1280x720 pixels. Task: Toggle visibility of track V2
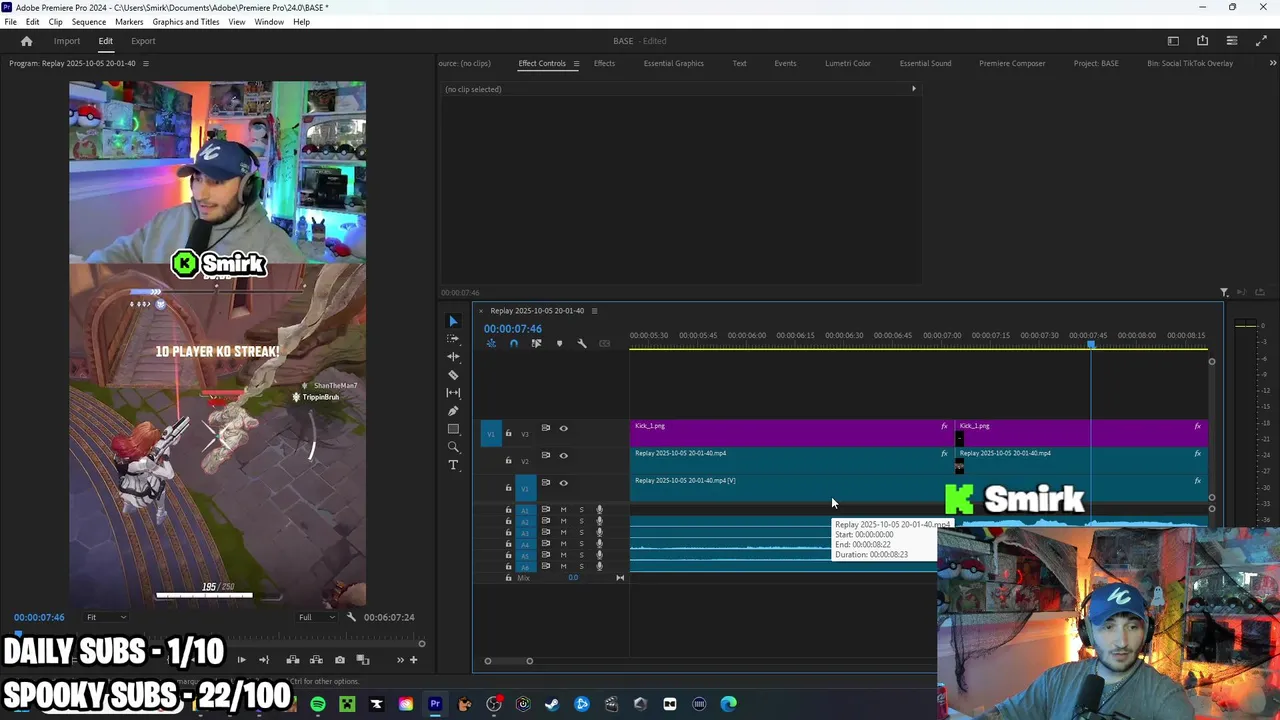563,455
